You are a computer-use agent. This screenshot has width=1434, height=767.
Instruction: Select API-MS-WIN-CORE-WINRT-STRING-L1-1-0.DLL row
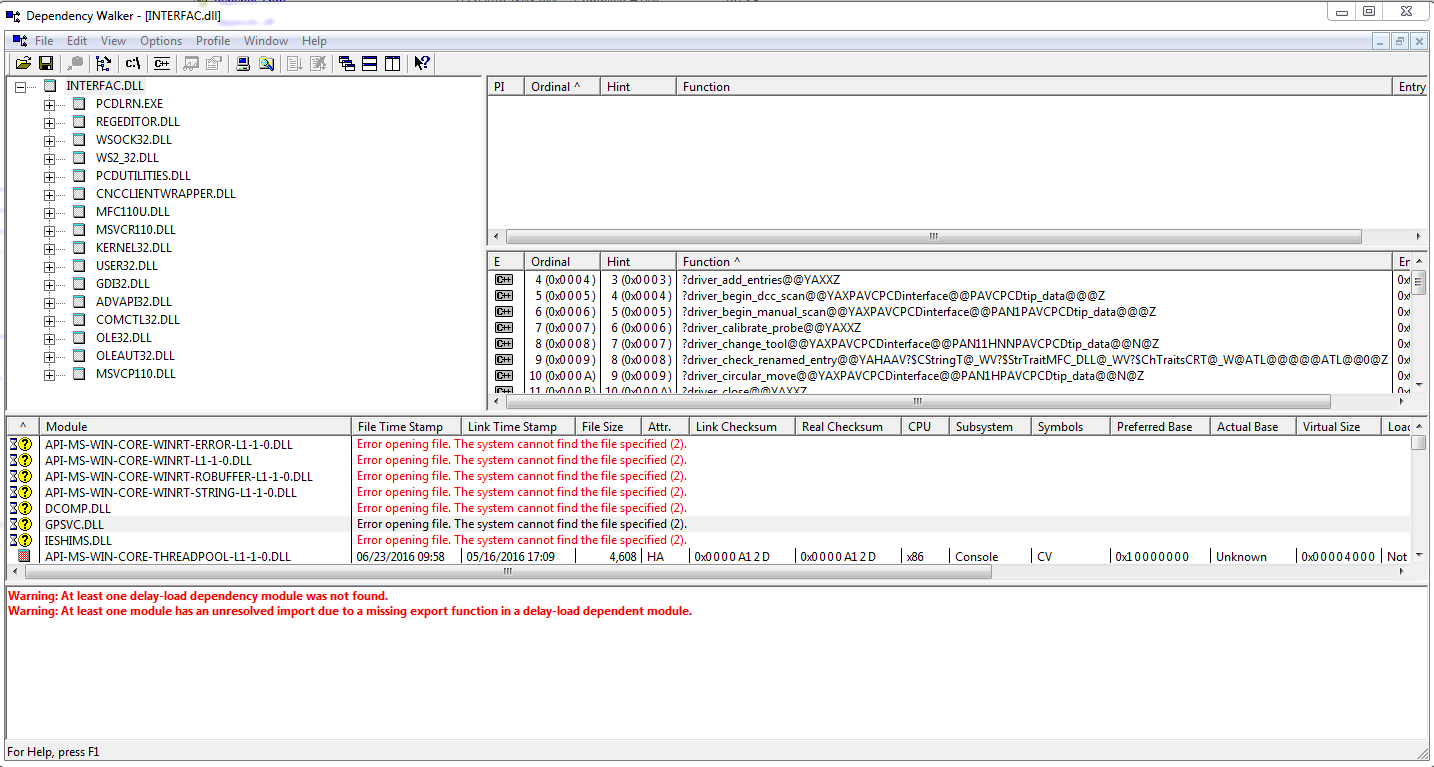[x=708, y=492]
